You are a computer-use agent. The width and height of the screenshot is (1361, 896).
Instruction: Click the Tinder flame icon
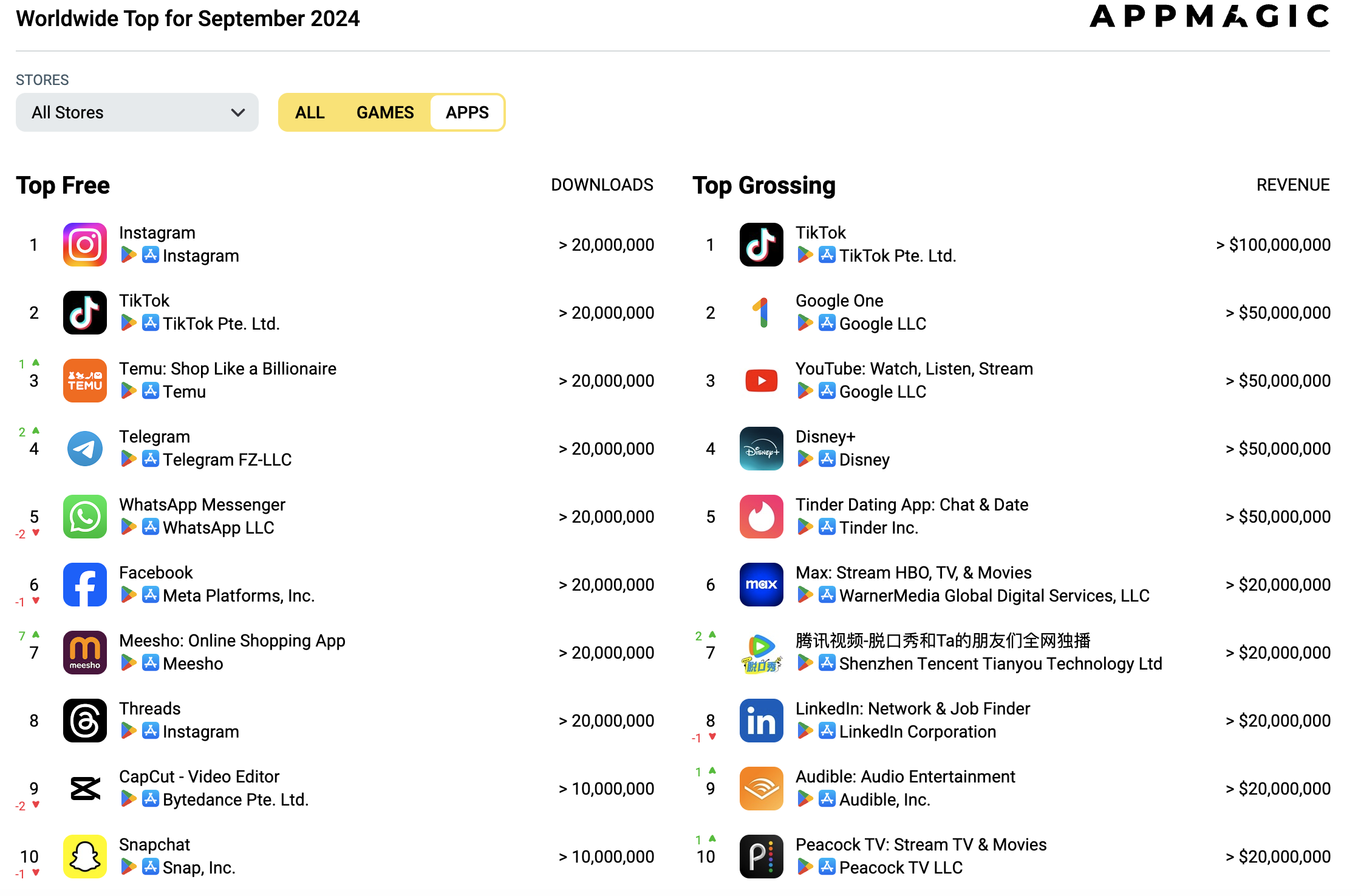coord(761,517)
